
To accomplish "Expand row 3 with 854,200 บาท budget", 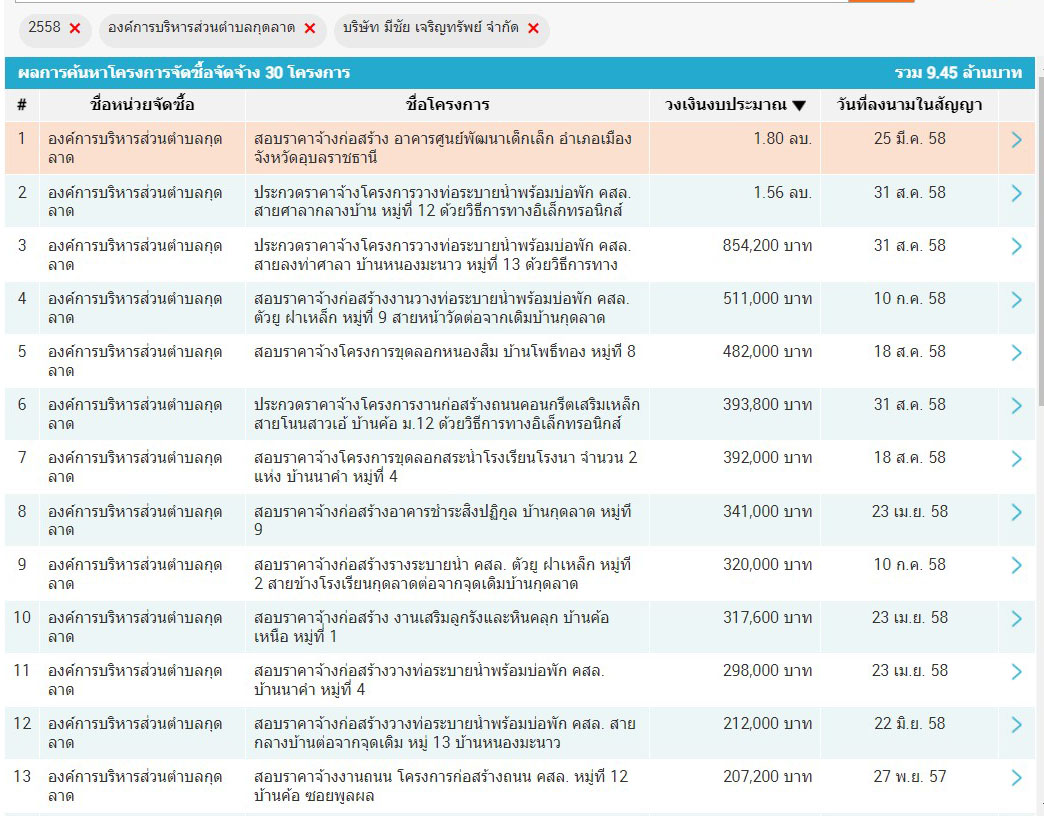I will tap(1016, 246).
